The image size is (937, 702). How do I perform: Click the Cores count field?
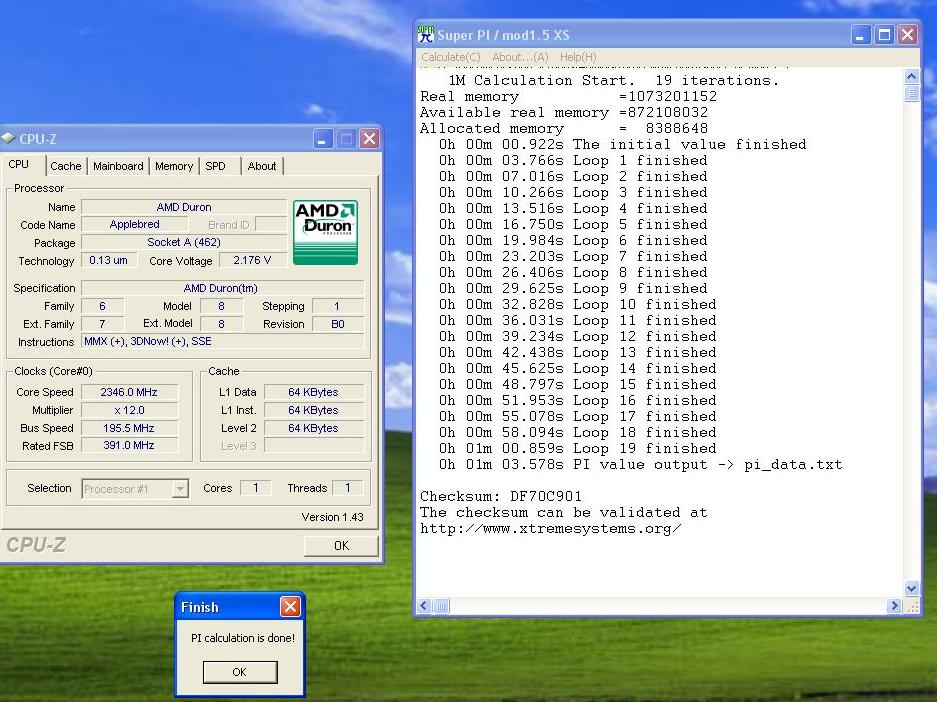coord(256,488)
